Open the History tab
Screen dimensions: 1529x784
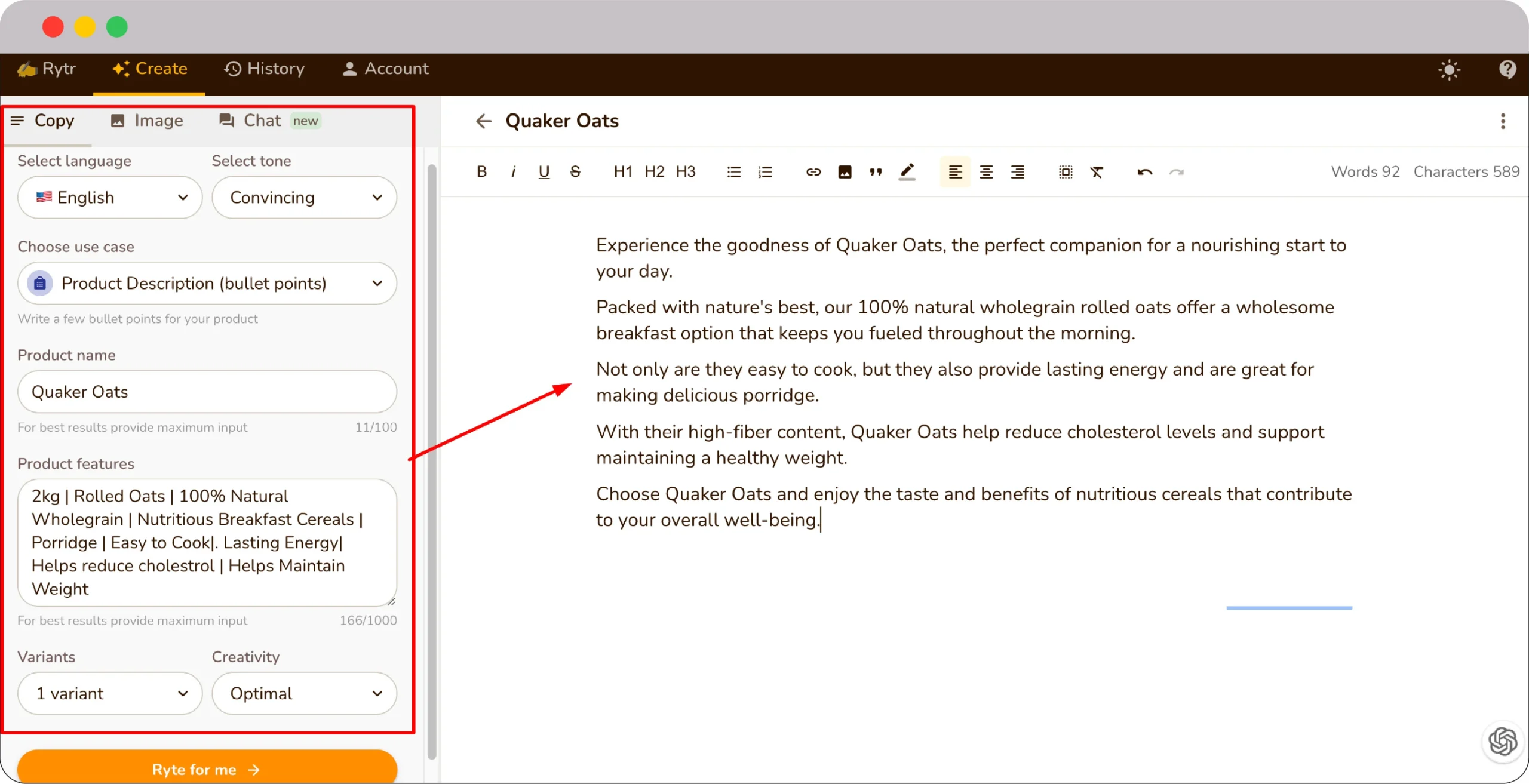pos(264,69)
